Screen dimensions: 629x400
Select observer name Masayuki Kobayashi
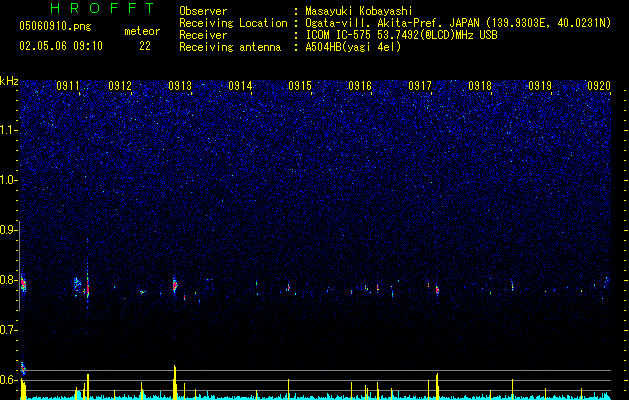click(359, 11)
